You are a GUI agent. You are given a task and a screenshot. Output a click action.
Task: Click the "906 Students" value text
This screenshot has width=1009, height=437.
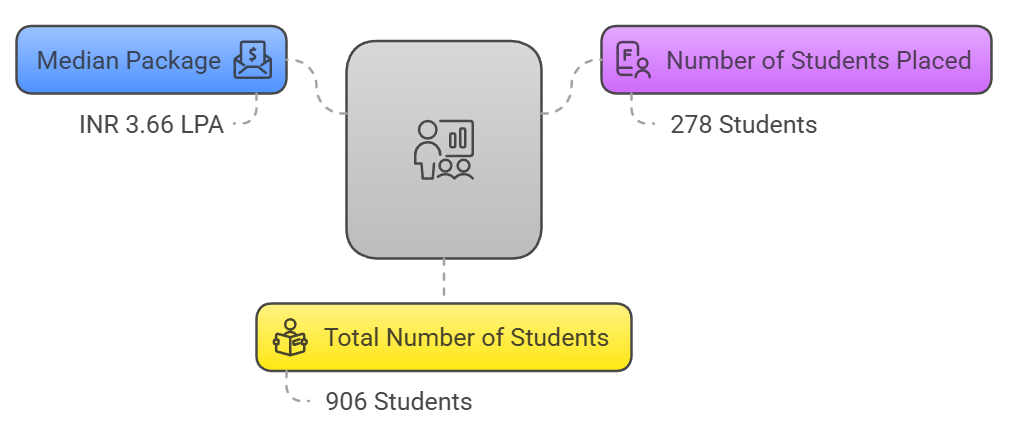click(x=398, y=402)
